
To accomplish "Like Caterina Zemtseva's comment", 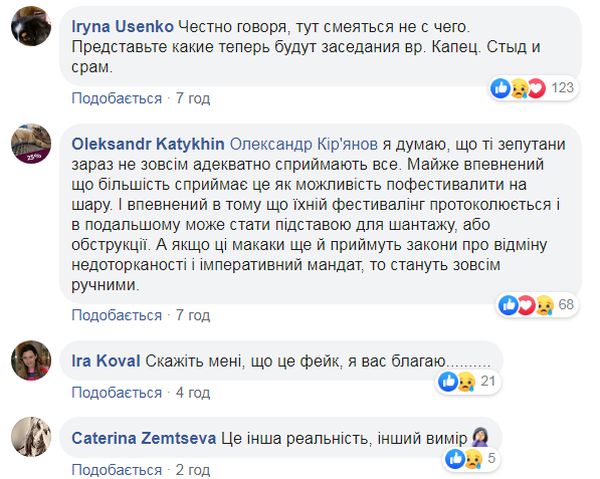I will point(116,470).
